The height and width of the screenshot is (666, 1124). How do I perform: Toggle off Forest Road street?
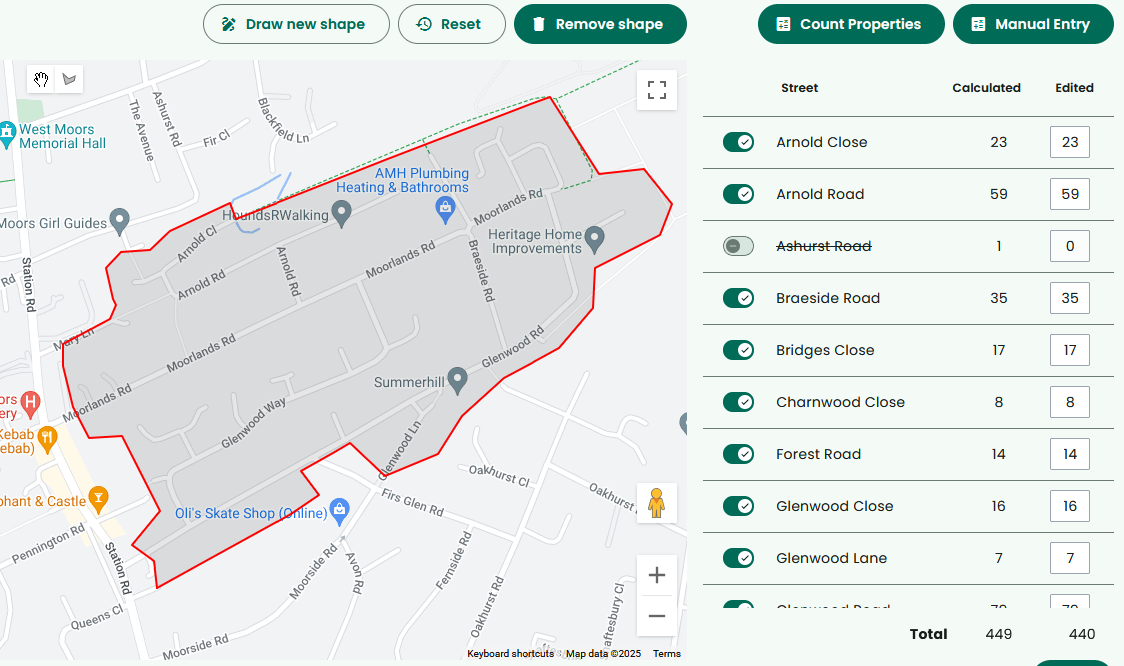[x=739, y=454]
